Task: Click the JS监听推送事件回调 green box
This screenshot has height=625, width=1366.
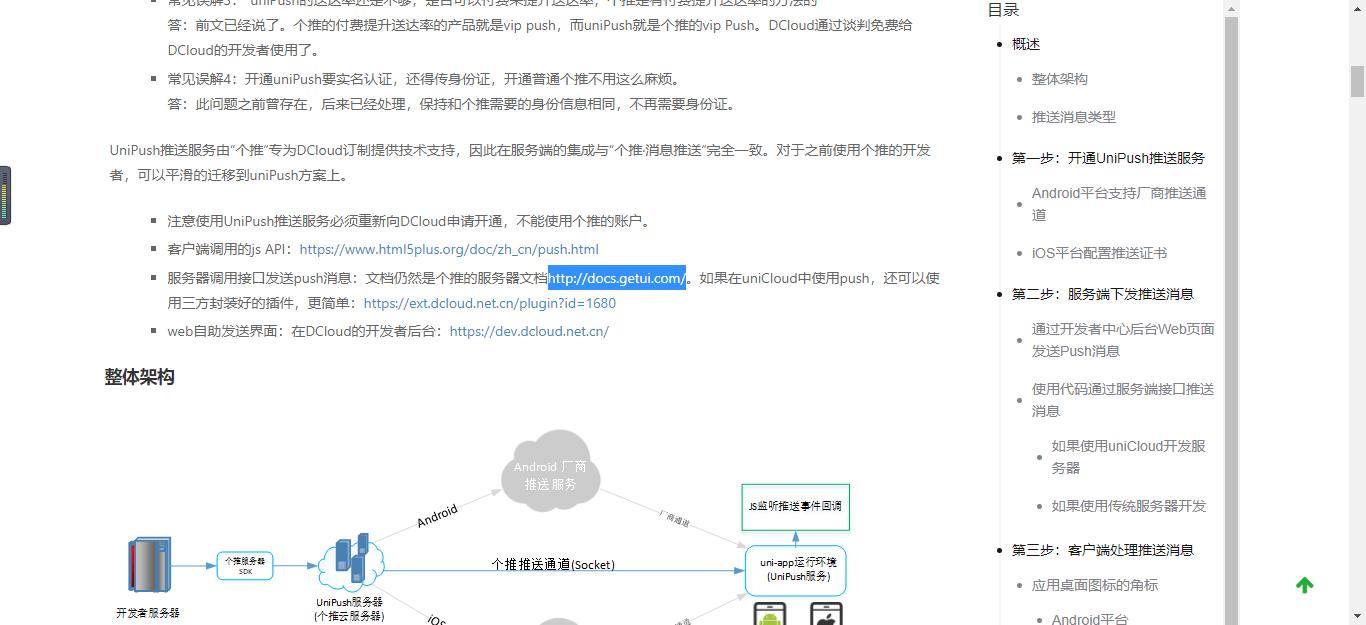Action: click(795, 506)
